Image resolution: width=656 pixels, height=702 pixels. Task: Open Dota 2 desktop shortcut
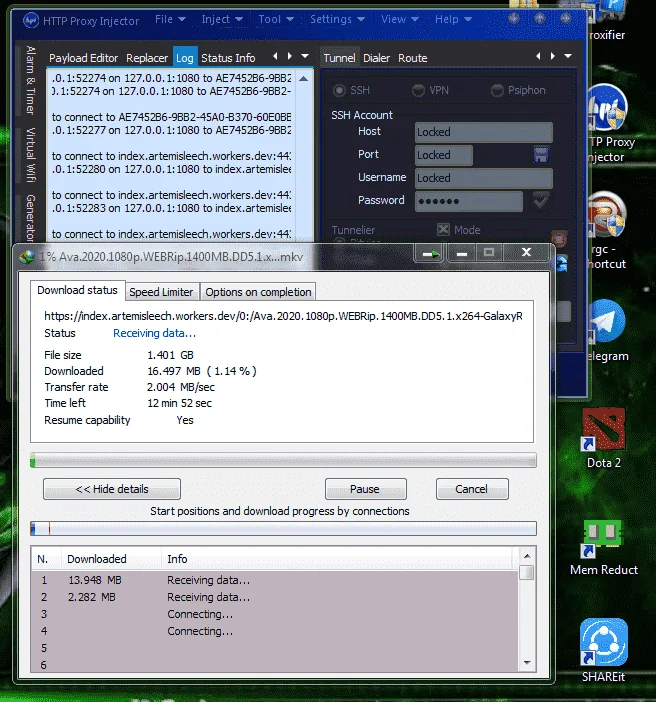[x=604, y=438]
